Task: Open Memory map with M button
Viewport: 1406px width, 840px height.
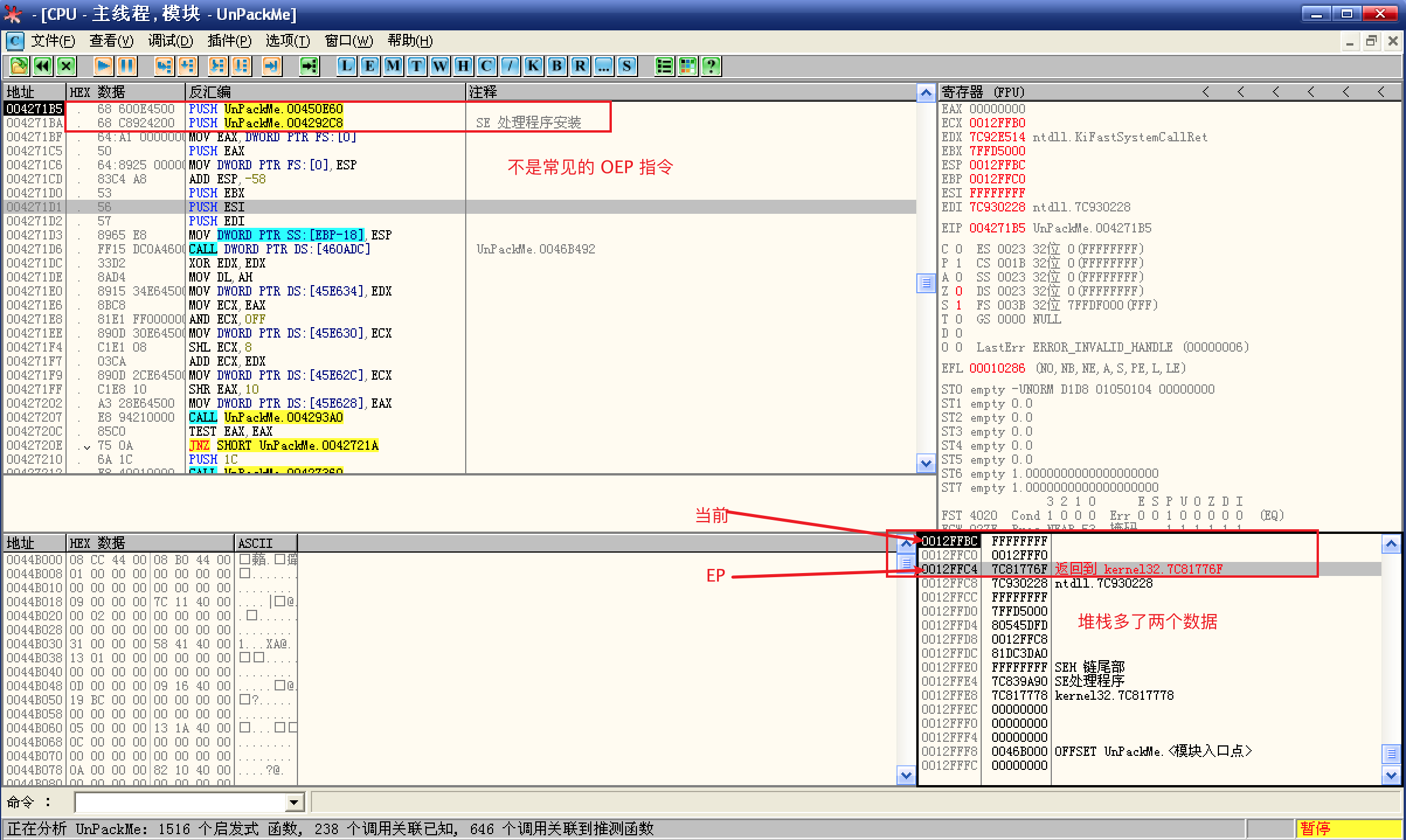Action: (393, 66)
